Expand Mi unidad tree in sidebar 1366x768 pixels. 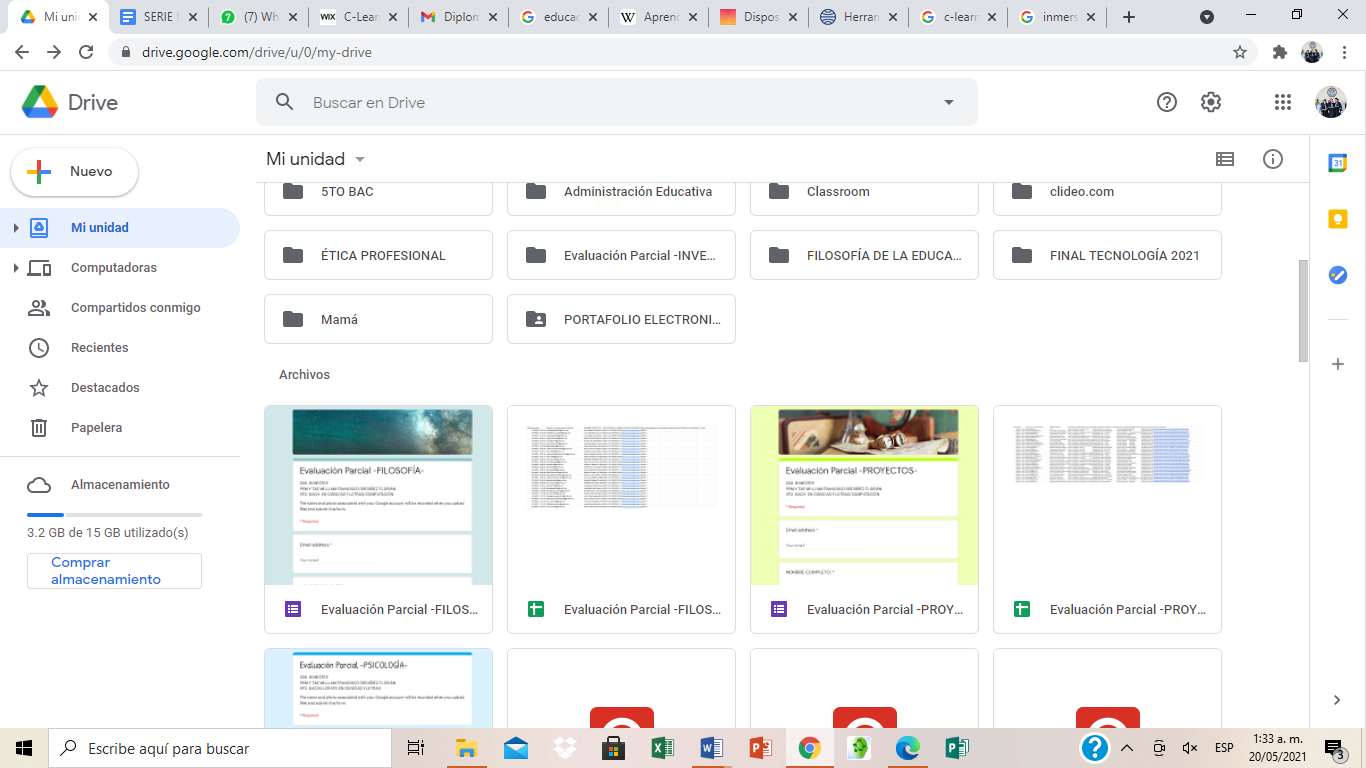pos(15,228)
